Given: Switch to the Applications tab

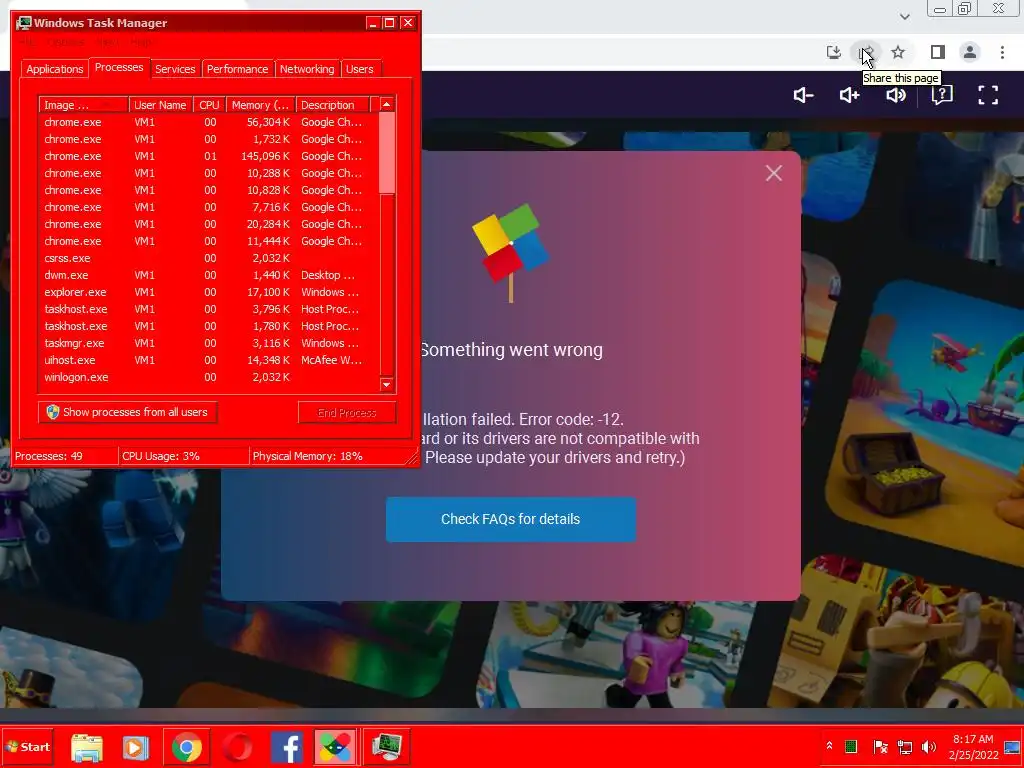Looking at the screenshot, I should pyautogui.click(x=55, y=69).
